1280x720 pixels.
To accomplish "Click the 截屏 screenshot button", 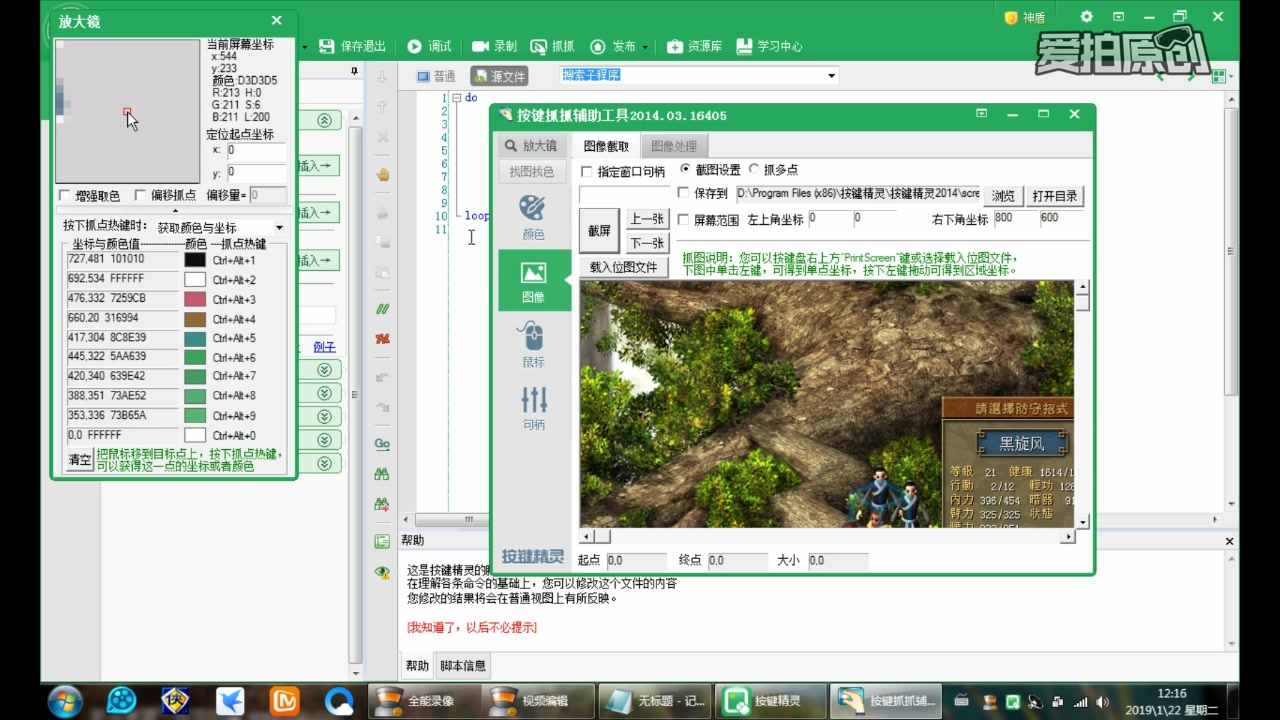I will [x=599, y=231].
